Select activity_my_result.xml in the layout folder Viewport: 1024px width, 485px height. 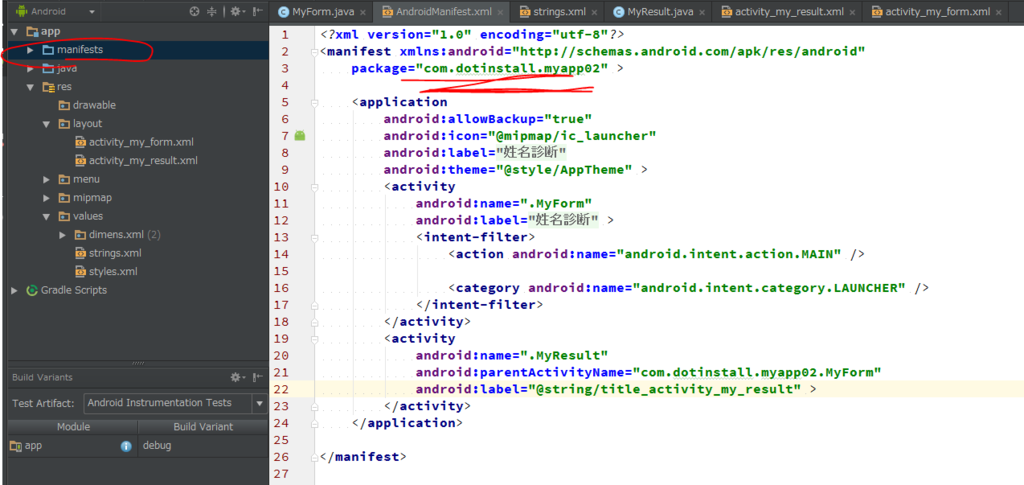point(143,161)
